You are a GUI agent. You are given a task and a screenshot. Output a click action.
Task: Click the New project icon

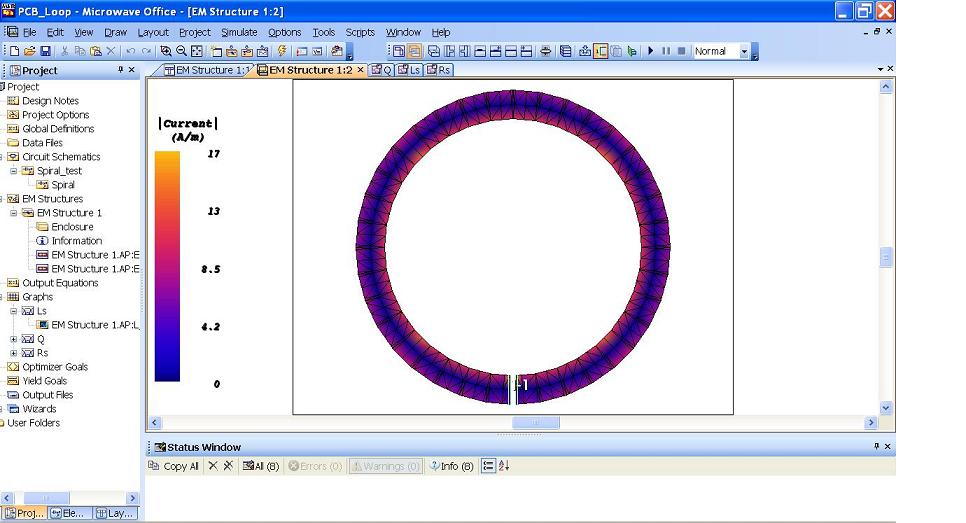[14, 51]
